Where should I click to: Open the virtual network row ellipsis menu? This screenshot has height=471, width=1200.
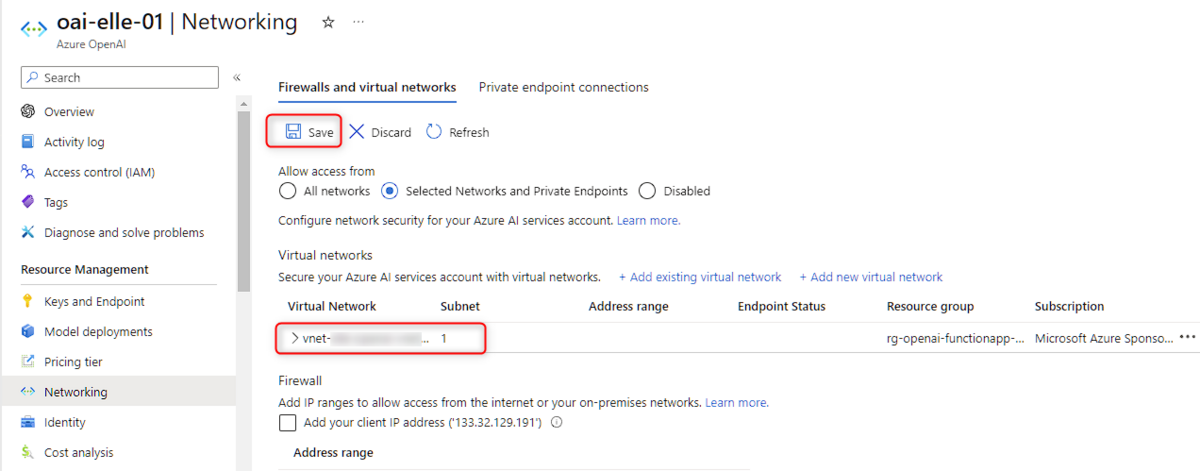1187,338
